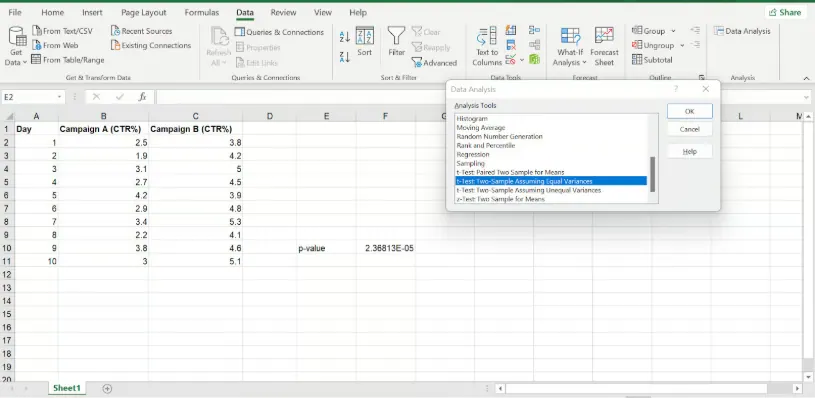Expand Data Validation dropdown arrow

(x=521, y=60)
